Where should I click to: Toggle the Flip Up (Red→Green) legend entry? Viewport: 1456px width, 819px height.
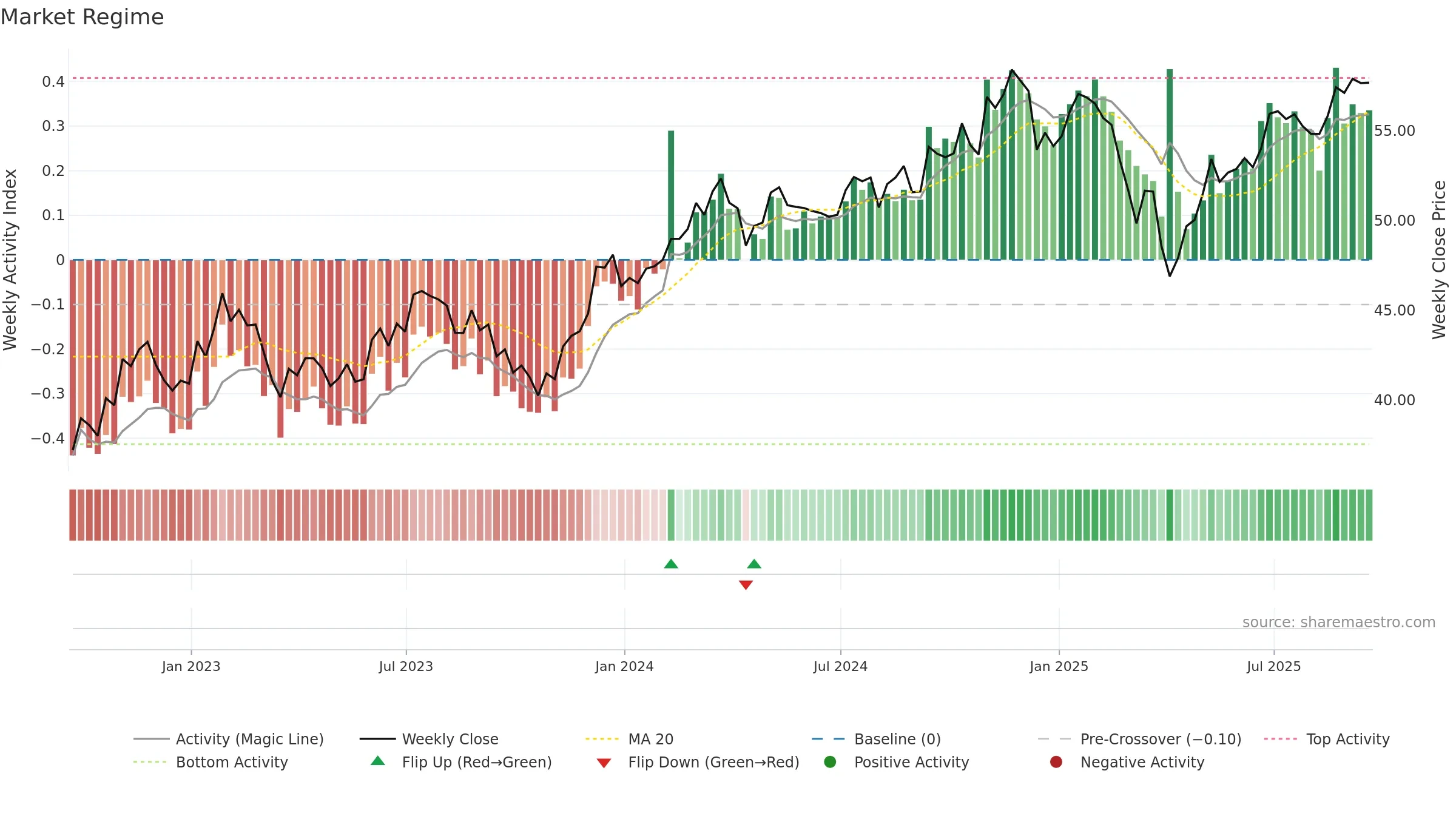coord(461,762)
